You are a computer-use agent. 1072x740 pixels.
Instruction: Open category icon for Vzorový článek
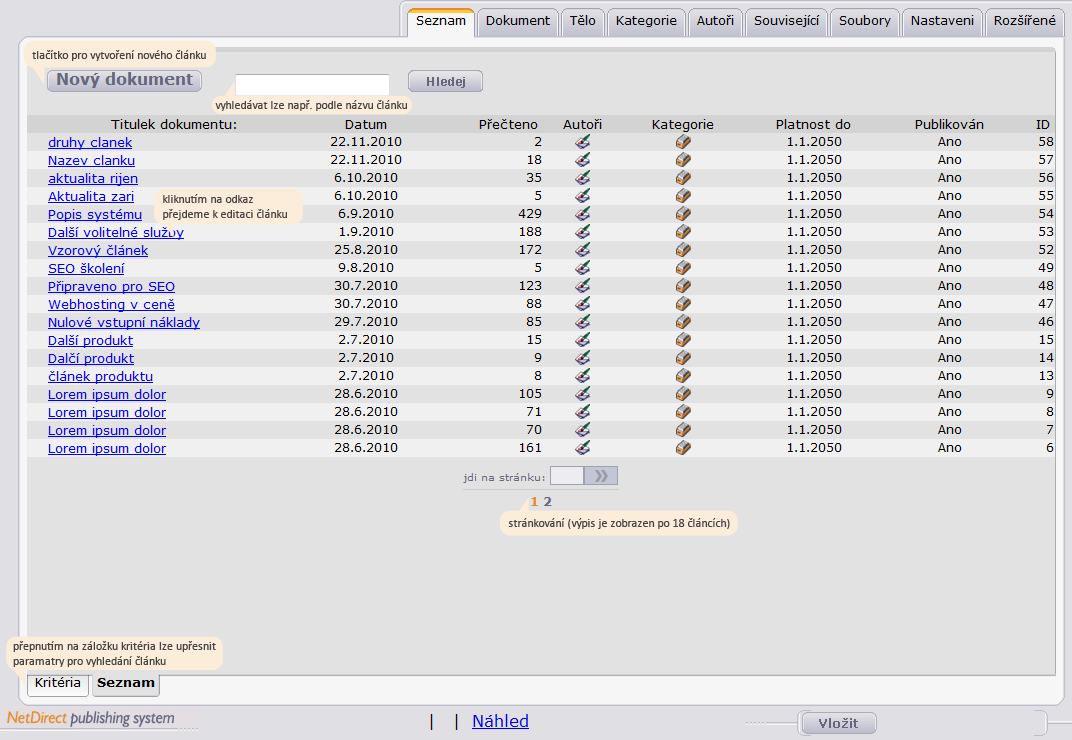[683, 250]
